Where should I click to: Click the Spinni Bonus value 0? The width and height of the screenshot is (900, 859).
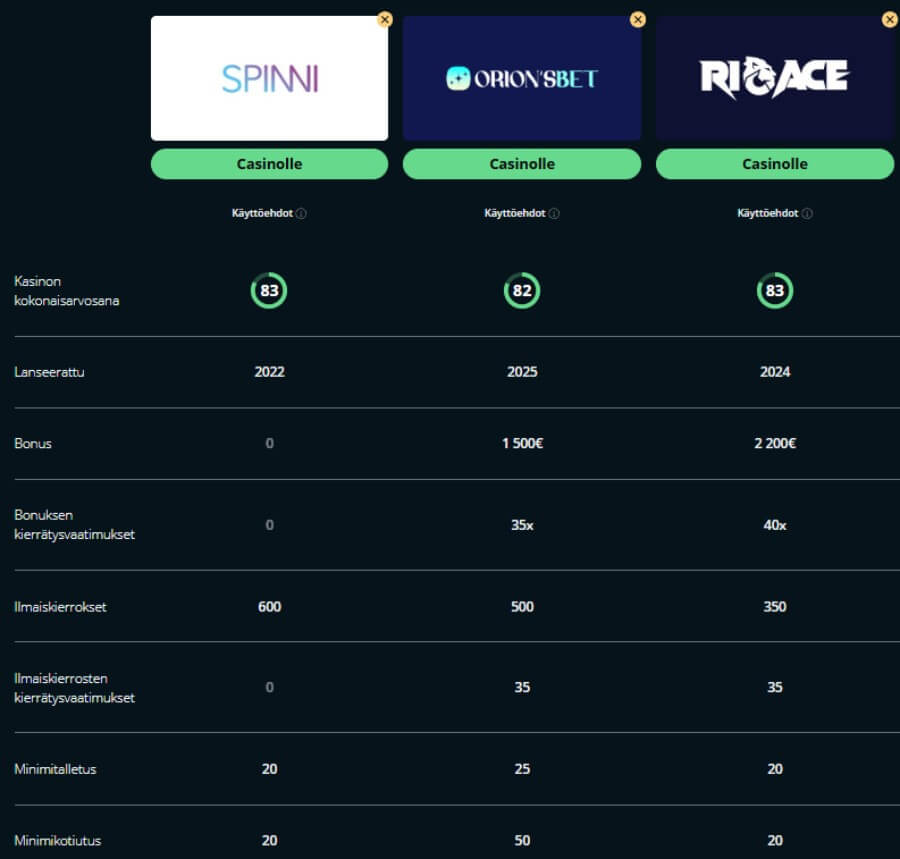coord(269,443)
